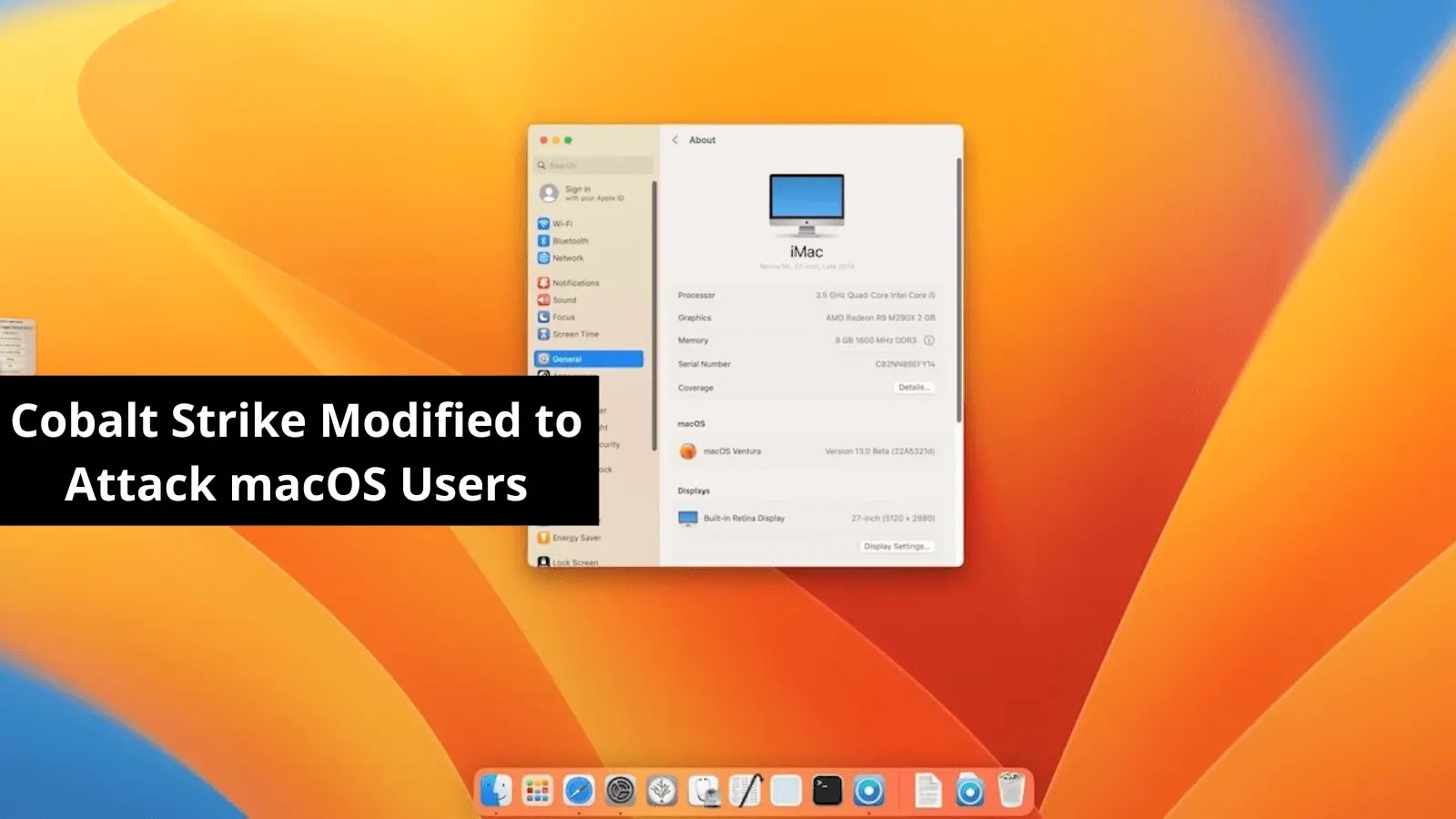
Task: Click the 8 GB 1600 MHz DDR3 value
Action: click(x=876, y=340)
